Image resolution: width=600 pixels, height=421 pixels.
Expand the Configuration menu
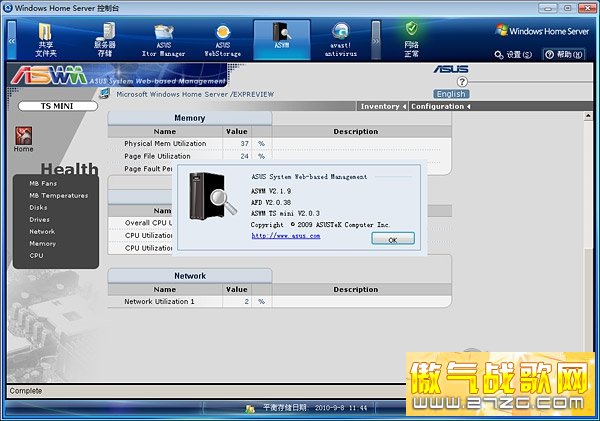(x=440, y=106)
